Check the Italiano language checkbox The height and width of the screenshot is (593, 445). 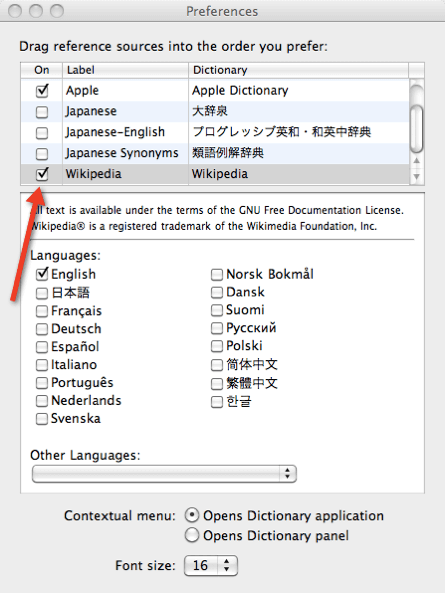(x=42, y=365)
